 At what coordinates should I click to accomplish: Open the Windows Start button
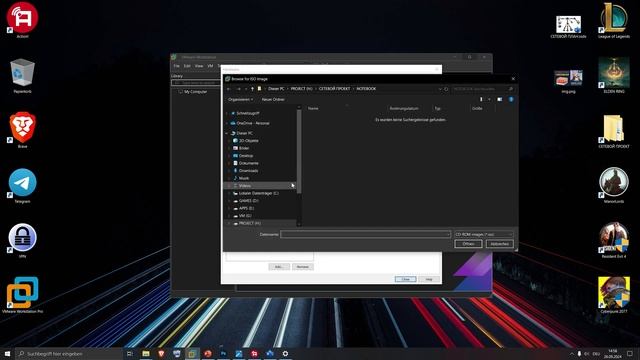pos(7,353)
